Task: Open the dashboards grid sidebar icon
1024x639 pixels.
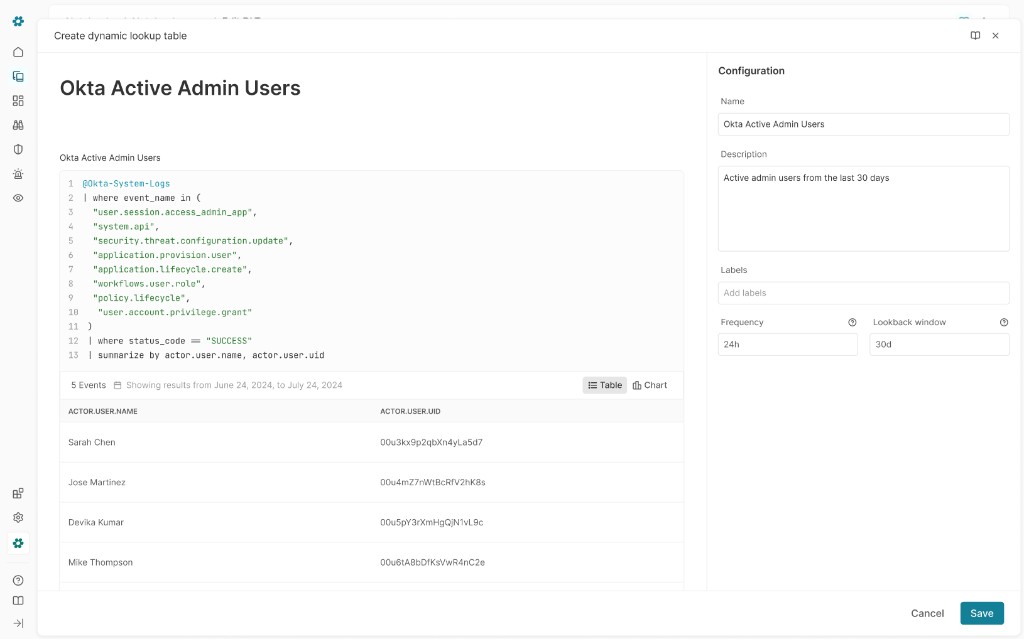Action: click(18, 101)
